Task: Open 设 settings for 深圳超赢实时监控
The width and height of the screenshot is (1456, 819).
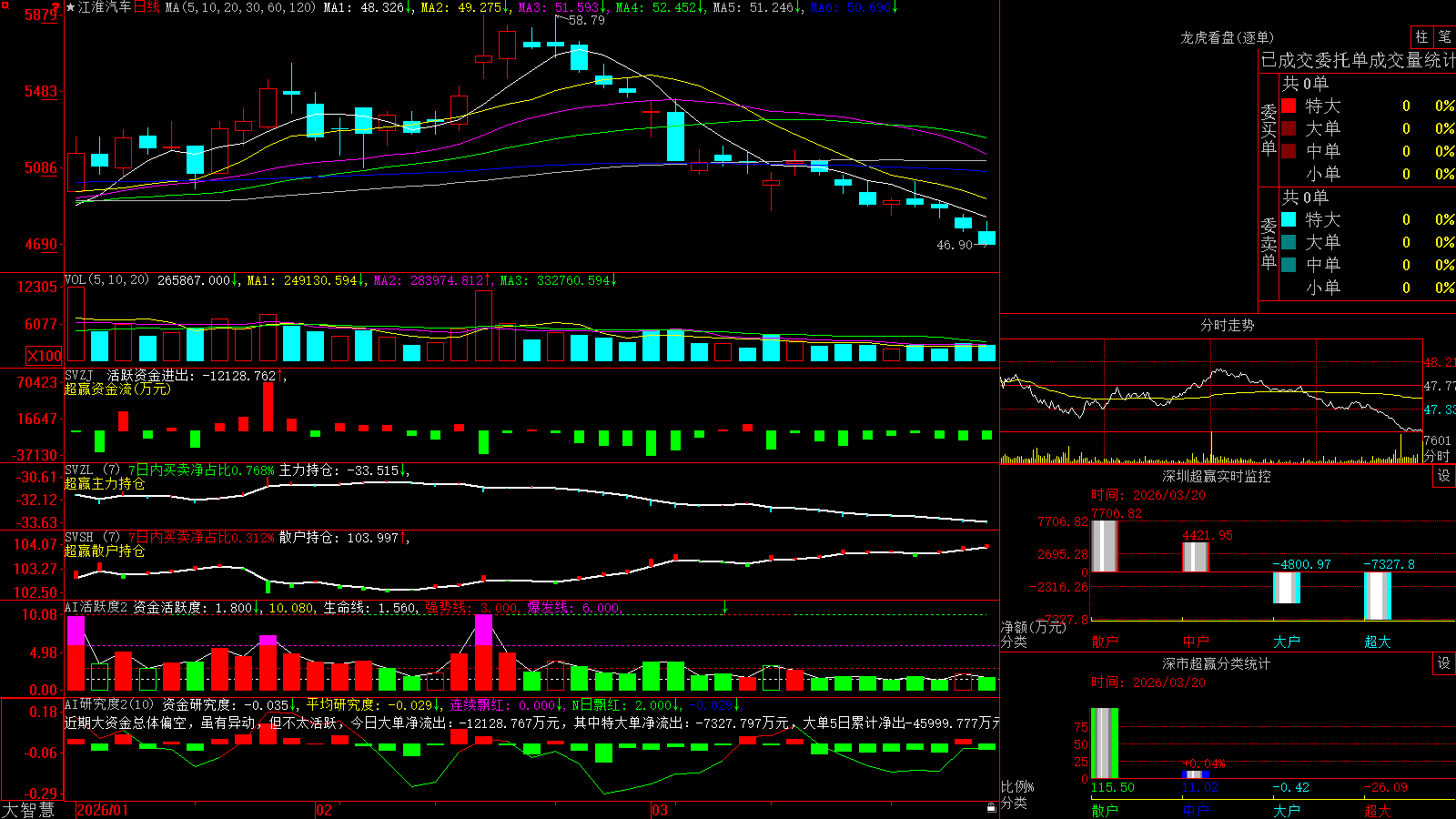Action: click(x=1444, y=476)
